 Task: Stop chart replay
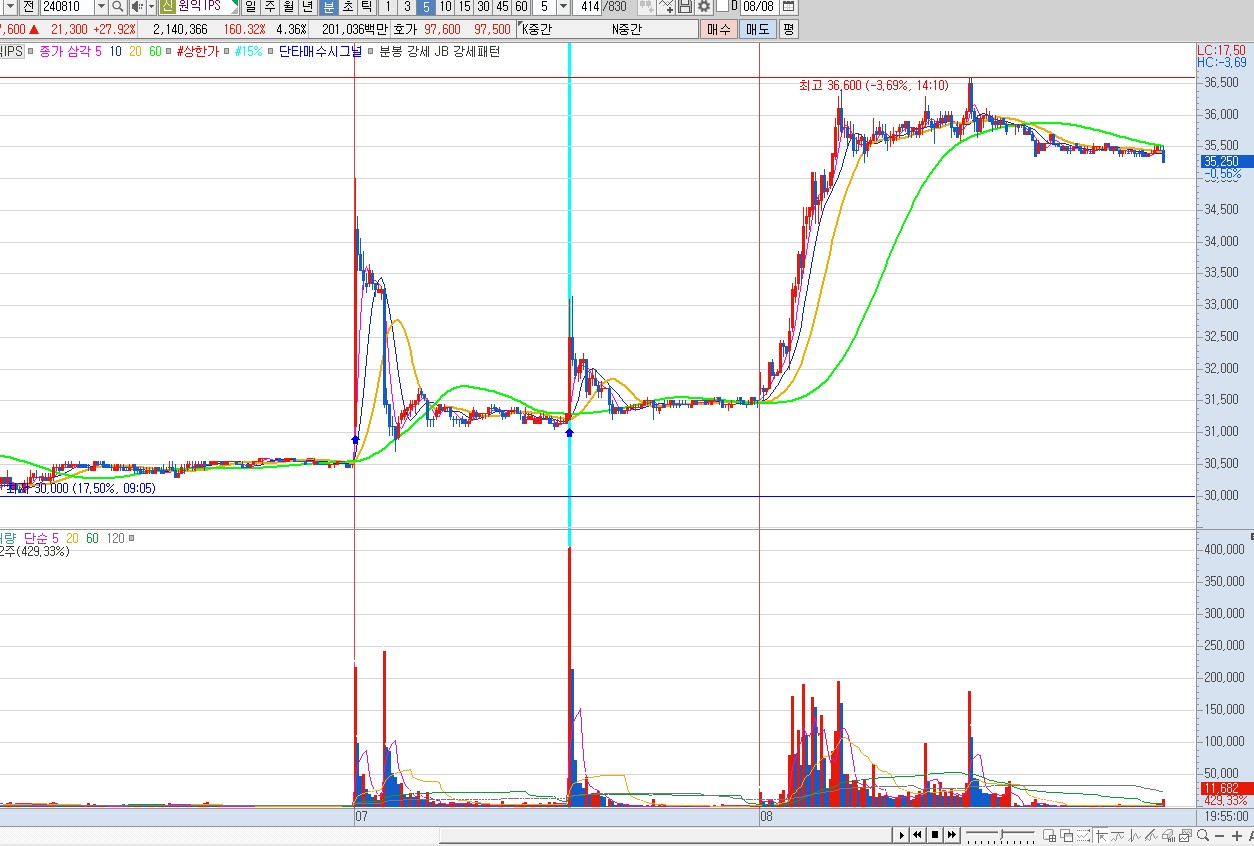(935, 835)
